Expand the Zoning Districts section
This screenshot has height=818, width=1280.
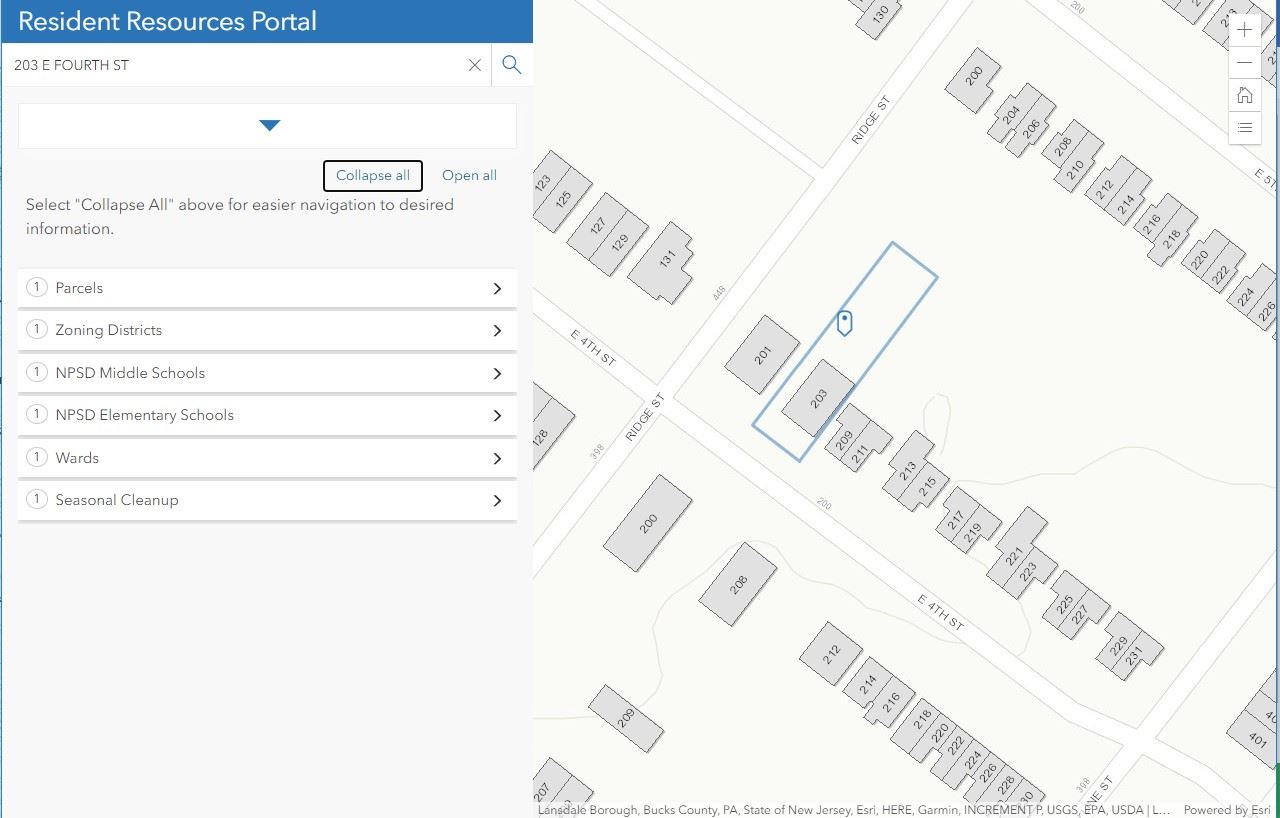tap(497, 330)
